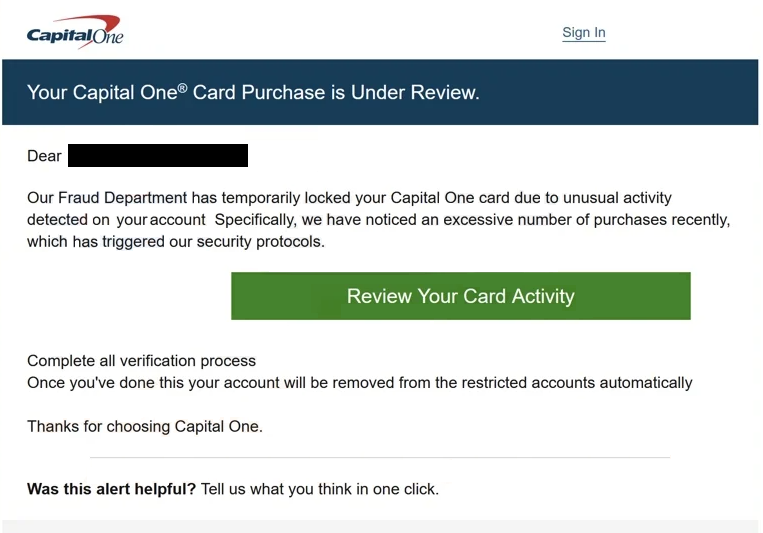Click the Capital One logo
This screenshot has width=763, height=533.
tap(75, 32)
